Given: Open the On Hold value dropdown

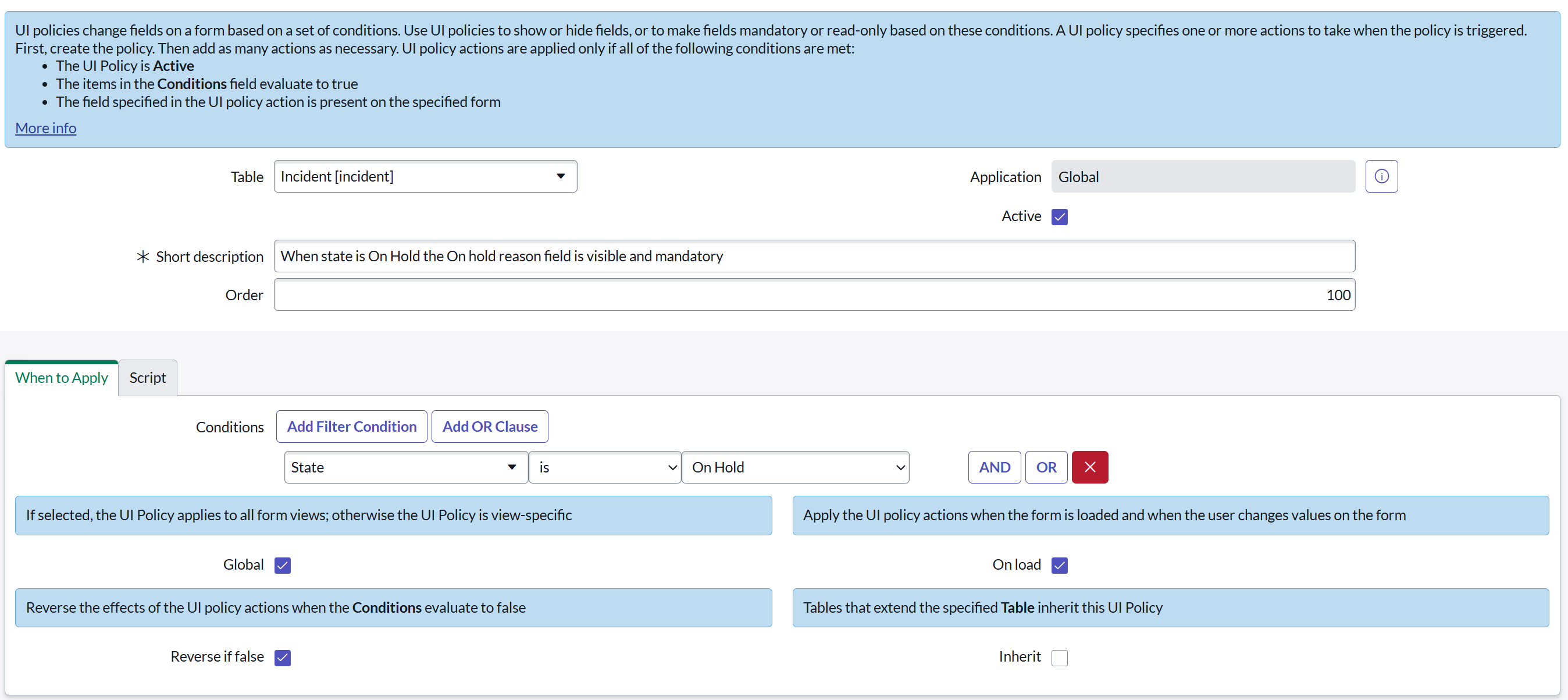Looking at the screenshot, I should tap(795, 467).
